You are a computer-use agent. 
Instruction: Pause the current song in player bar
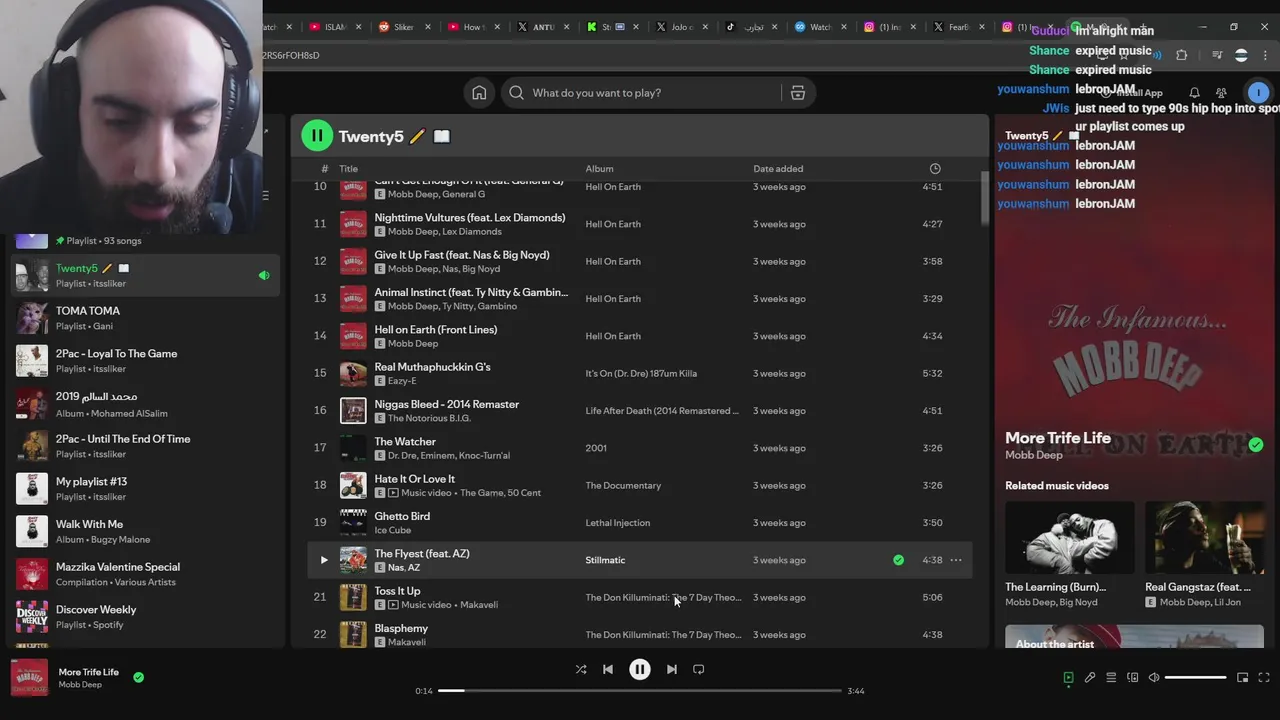click(x=640, y=669)
